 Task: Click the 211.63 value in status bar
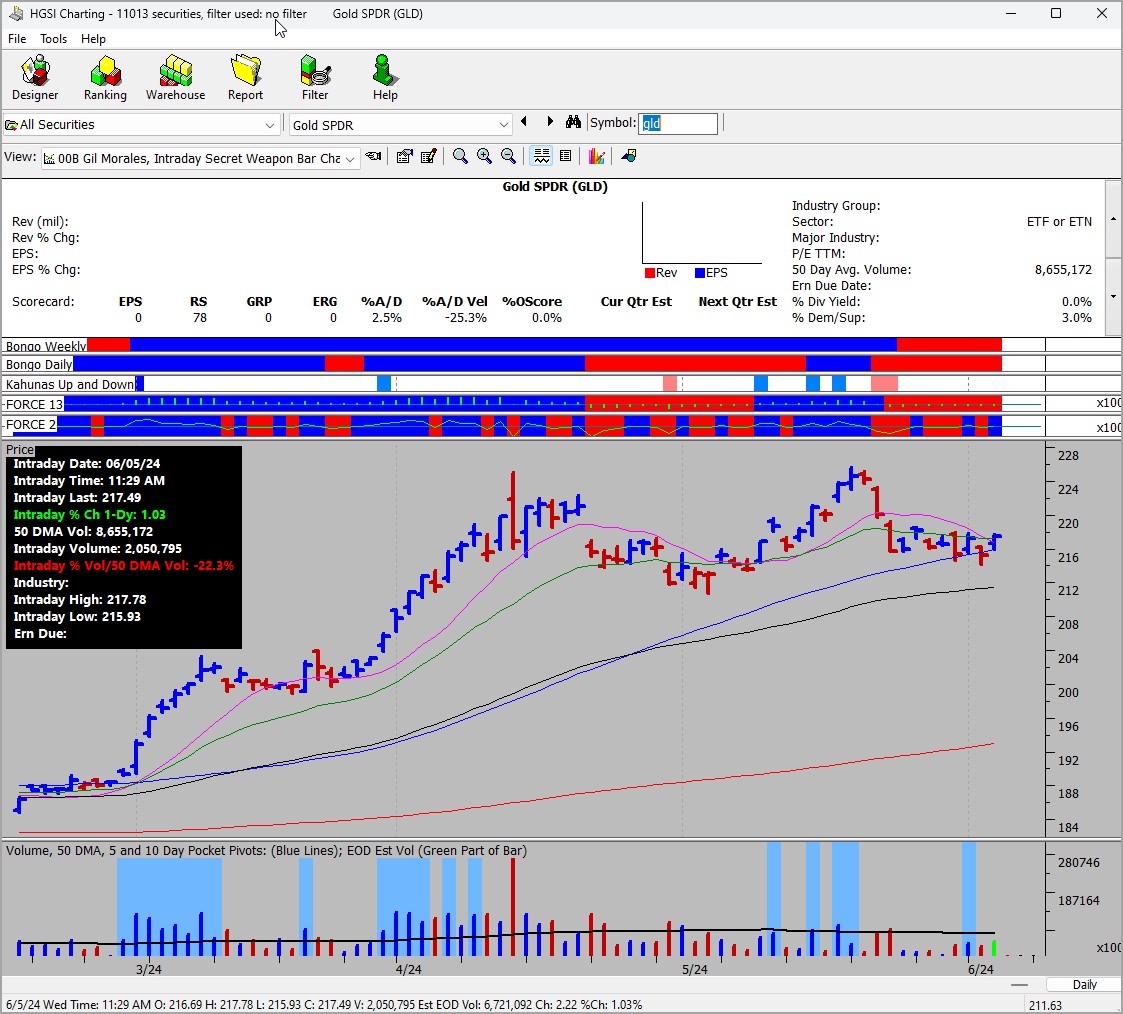(x=1045, y=1005)
